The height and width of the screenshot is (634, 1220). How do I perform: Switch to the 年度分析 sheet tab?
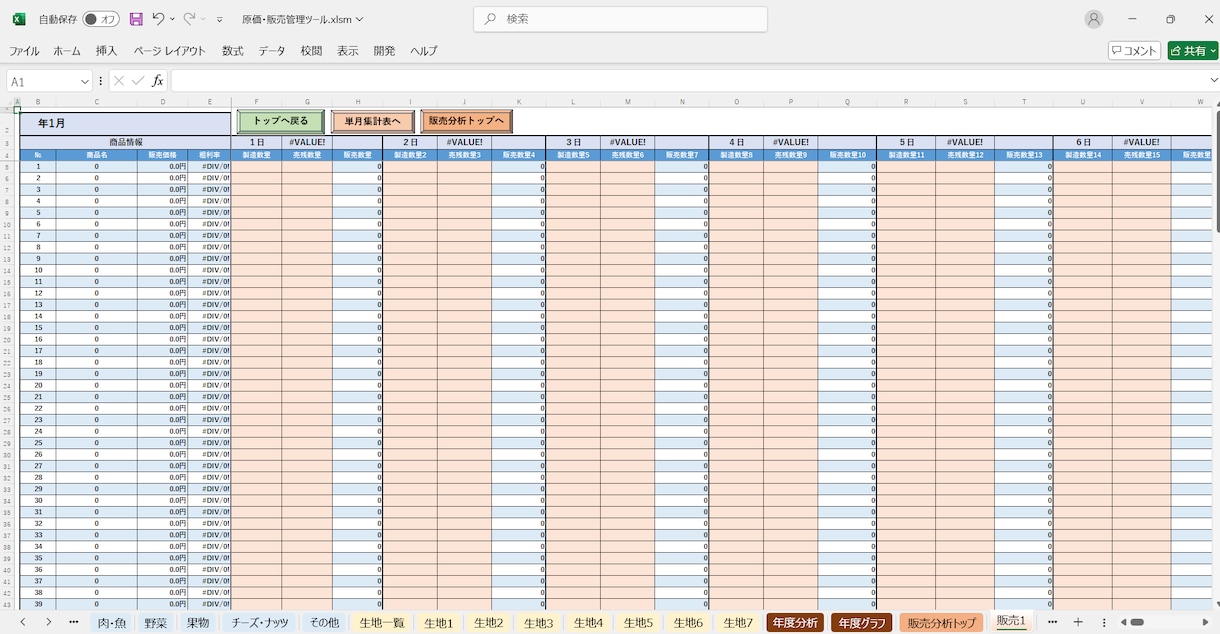point(795,622)
